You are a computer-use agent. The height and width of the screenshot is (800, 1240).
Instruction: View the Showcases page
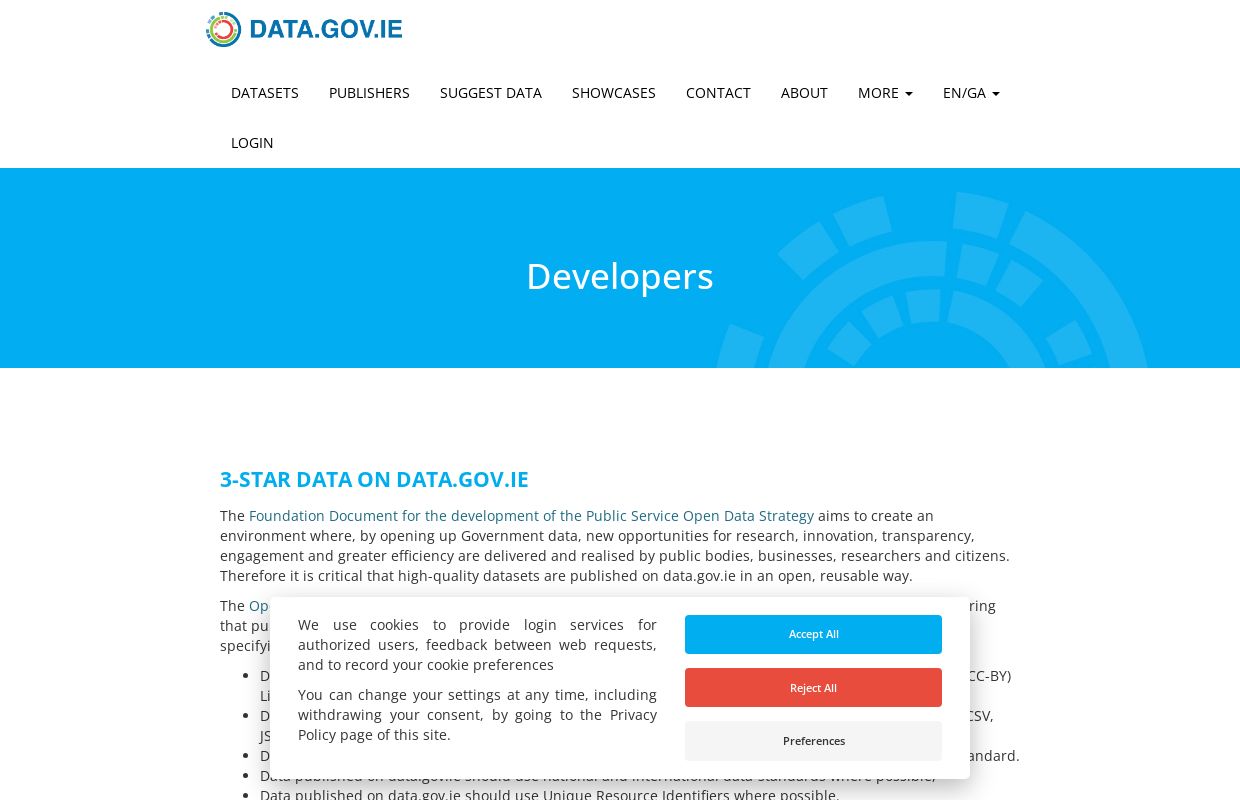pyautogui.click(x=614, y=93)
